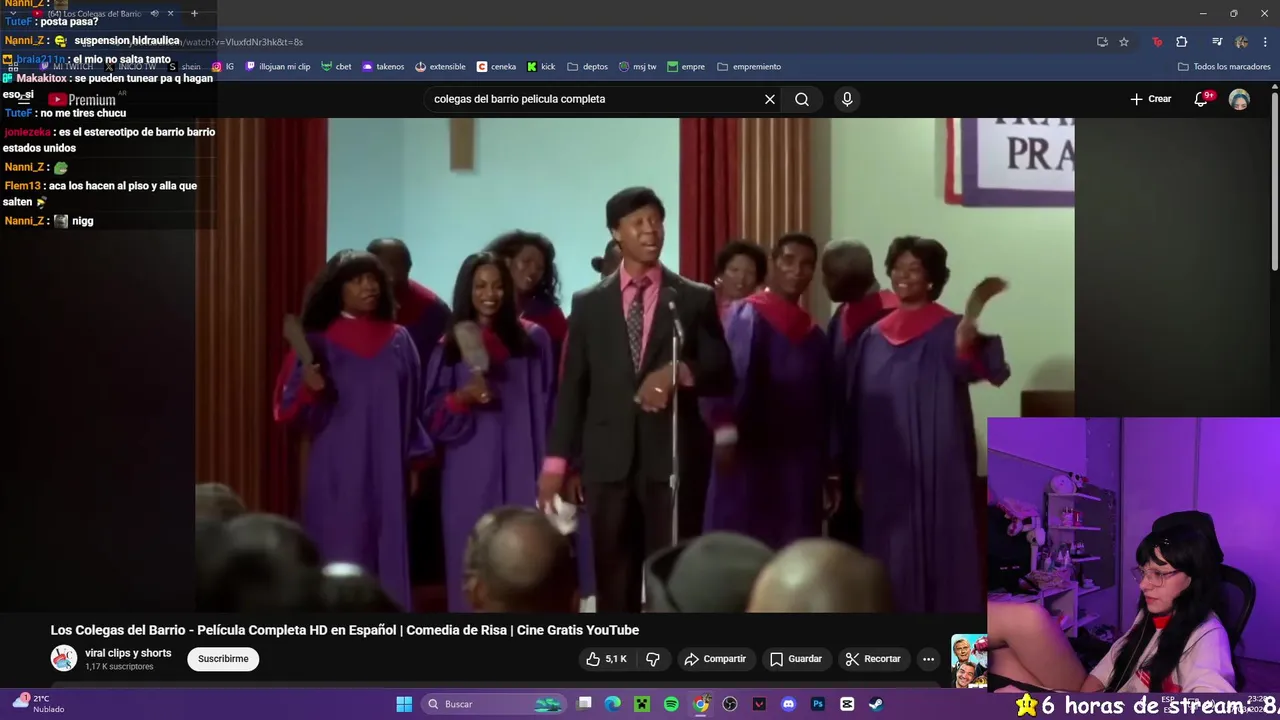Click the video player to pause
The width and height of the screenshot is (1280, 720).
pos(635,365)
